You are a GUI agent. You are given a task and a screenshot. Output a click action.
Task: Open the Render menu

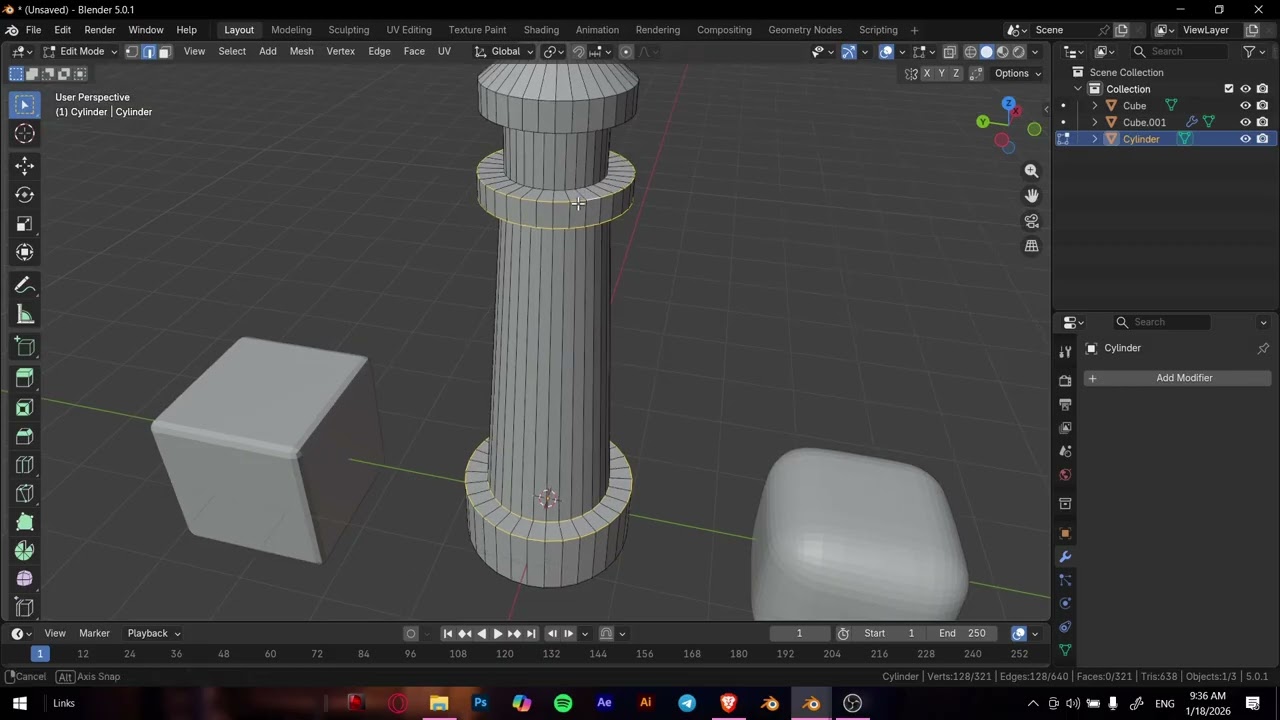click(x=100, y=30)
